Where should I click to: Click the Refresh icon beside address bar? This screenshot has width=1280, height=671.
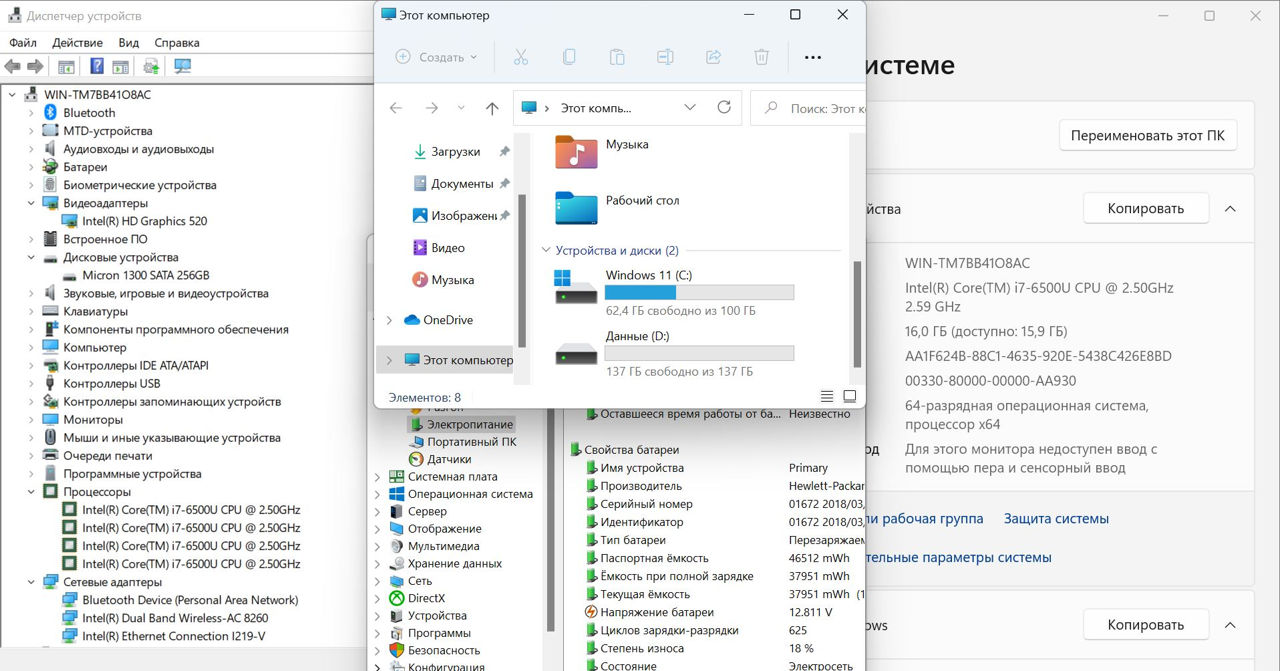coord(724,108)
